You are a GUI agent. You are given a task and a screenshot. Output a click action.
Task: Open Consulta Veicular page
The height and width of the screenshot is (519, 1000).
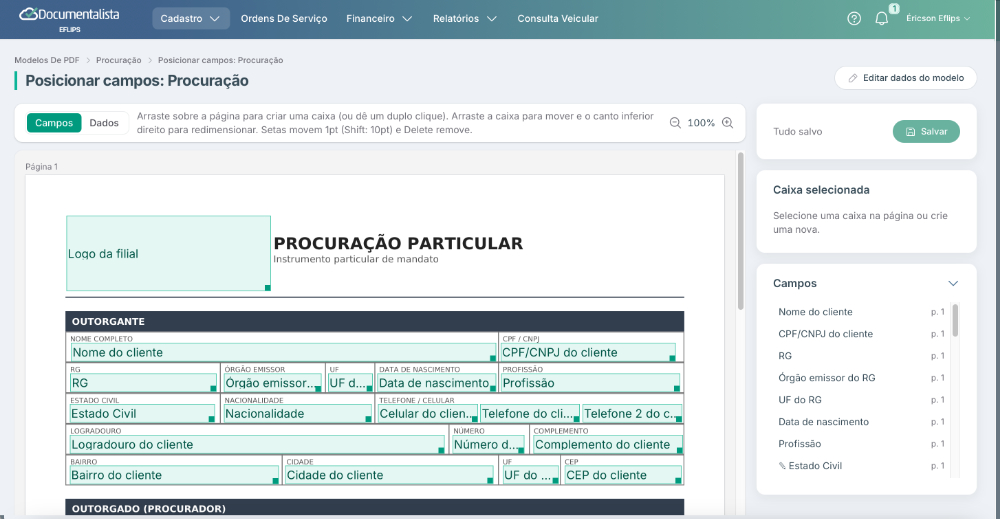coord(557,18)
